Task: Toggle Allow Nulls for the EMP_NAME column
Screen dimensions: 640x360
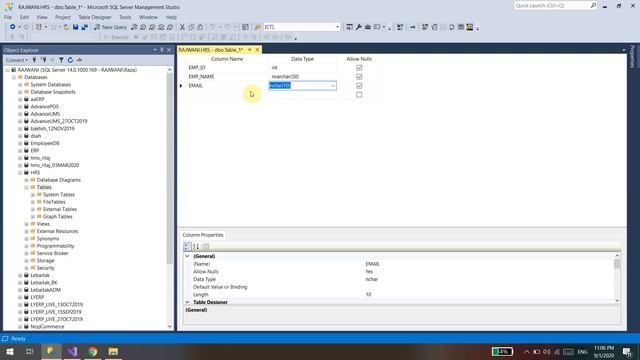Action: tap(359, 77)
